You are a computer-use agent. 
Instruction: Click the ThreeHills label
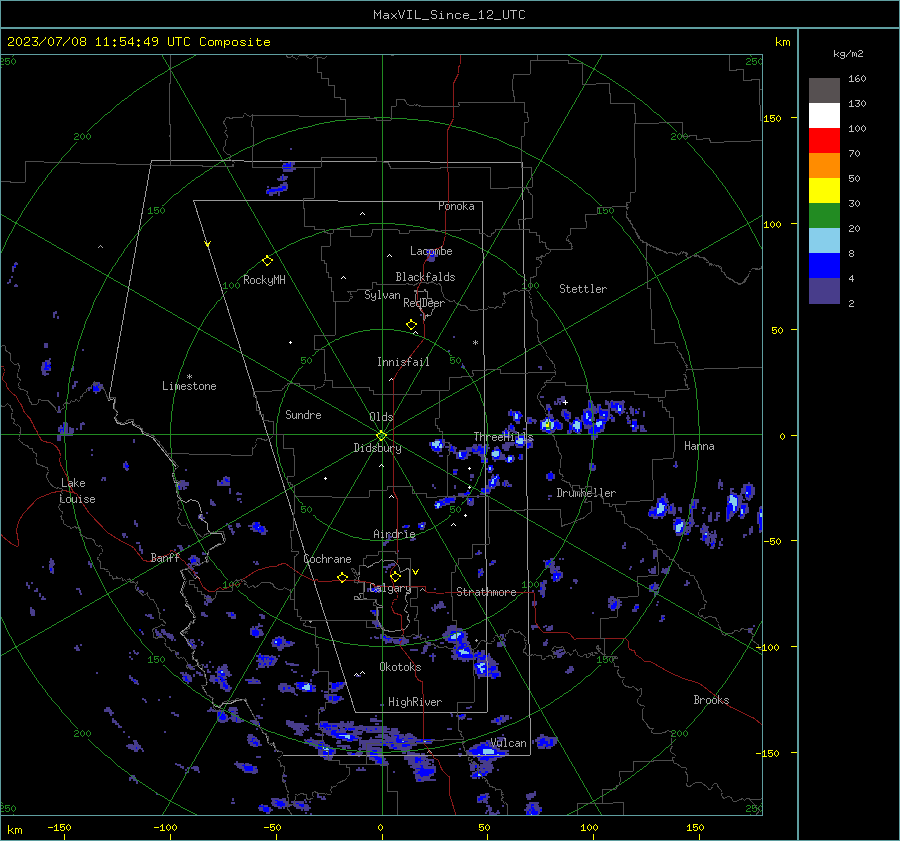click(x=503, y=437)
